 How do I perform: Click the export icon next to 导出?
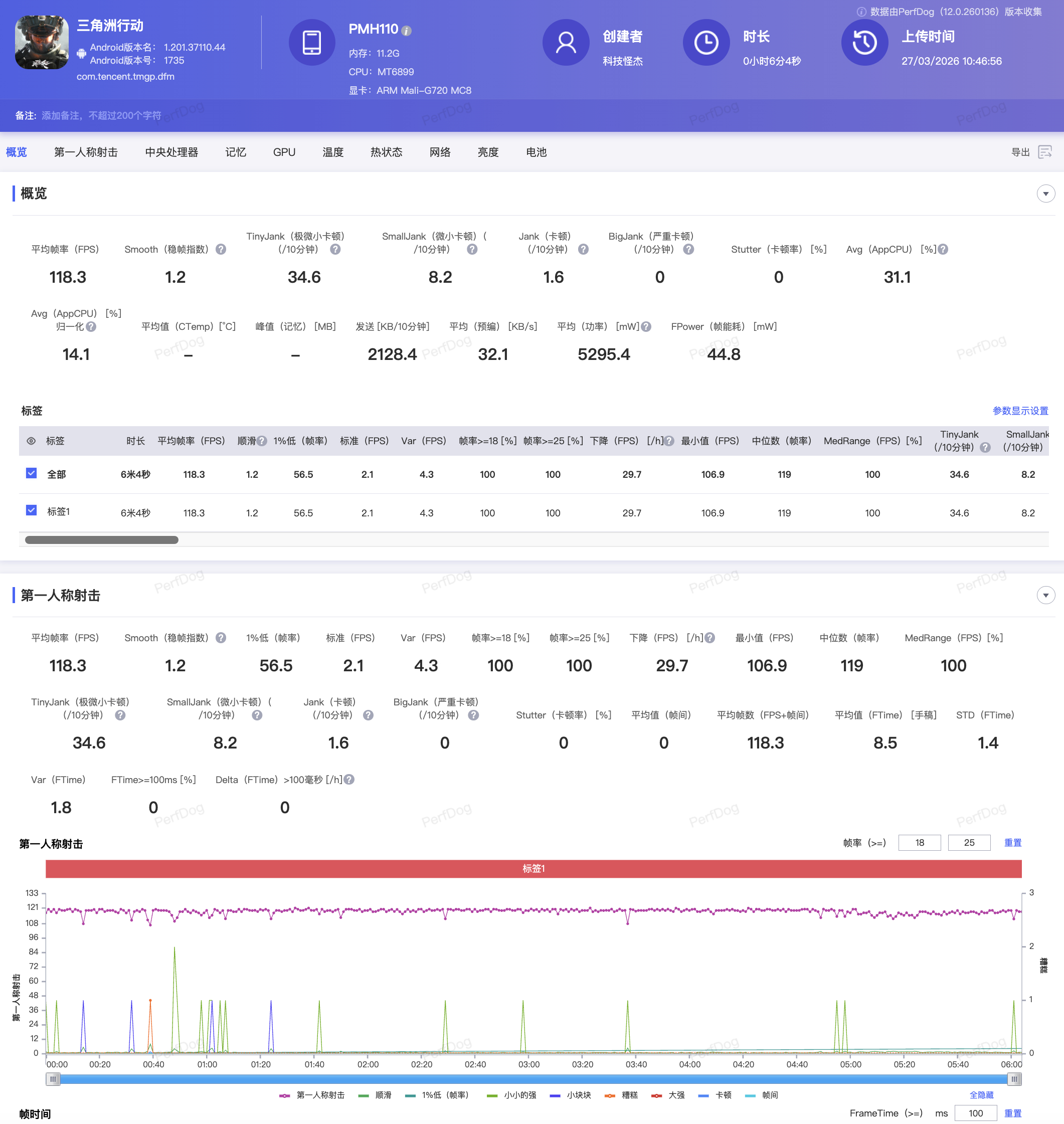tap(1045, 152)
